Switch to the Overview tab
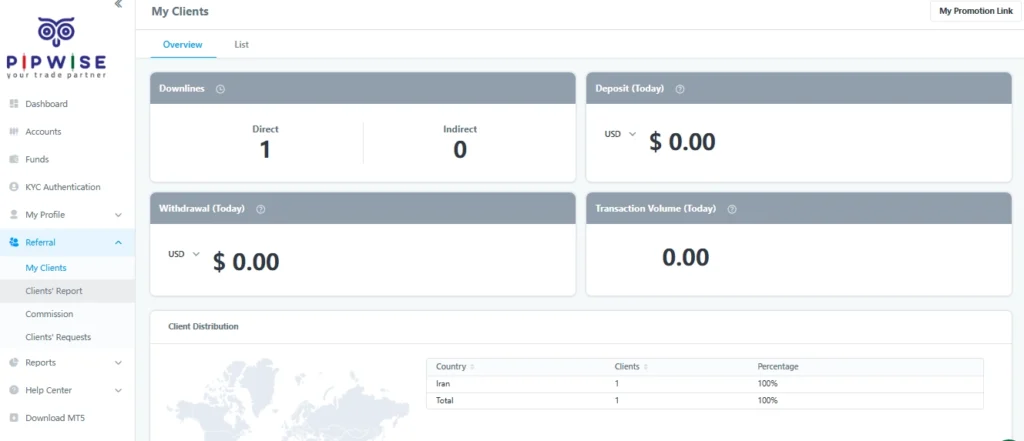1024x441 pixels. (183, 45)
